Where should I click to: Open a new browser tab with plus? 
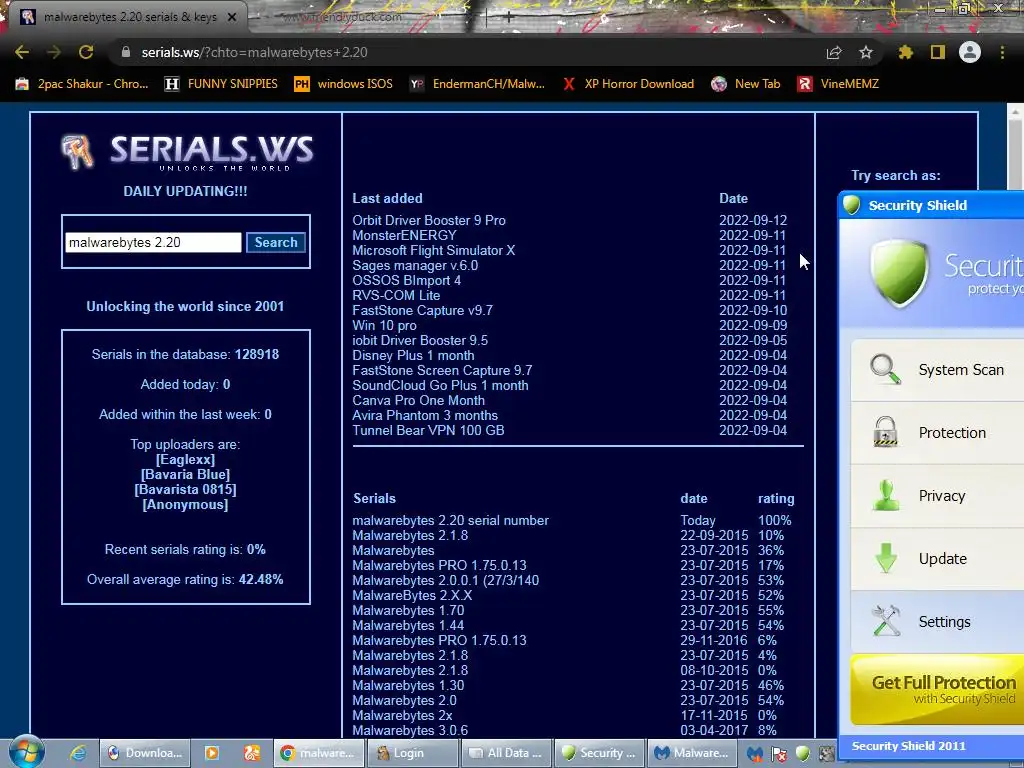tap(509, 17)
